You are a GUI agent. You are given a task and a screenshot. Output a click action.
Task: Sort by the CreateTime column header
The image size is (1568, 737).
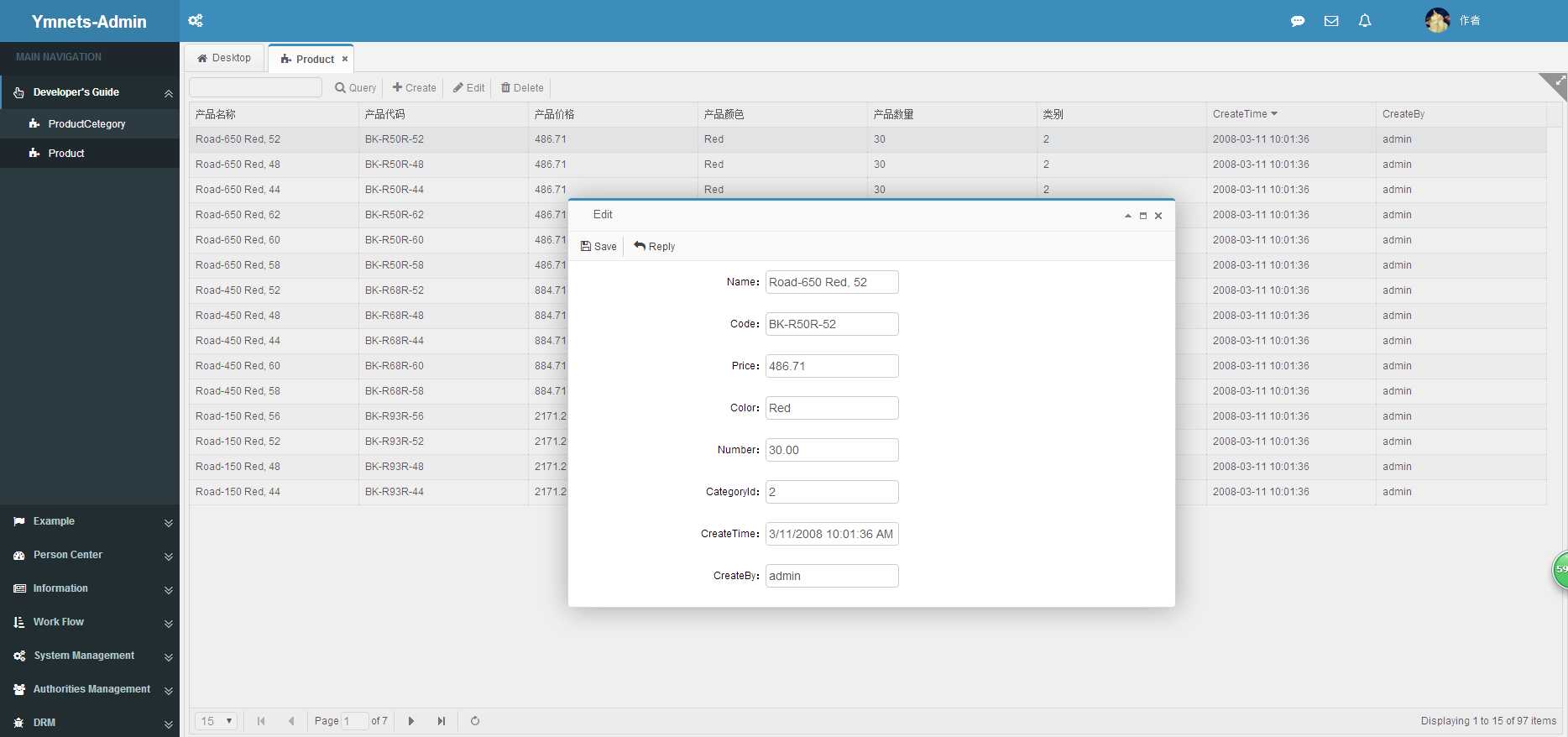pyautogui.click(x=1290, y=114)
